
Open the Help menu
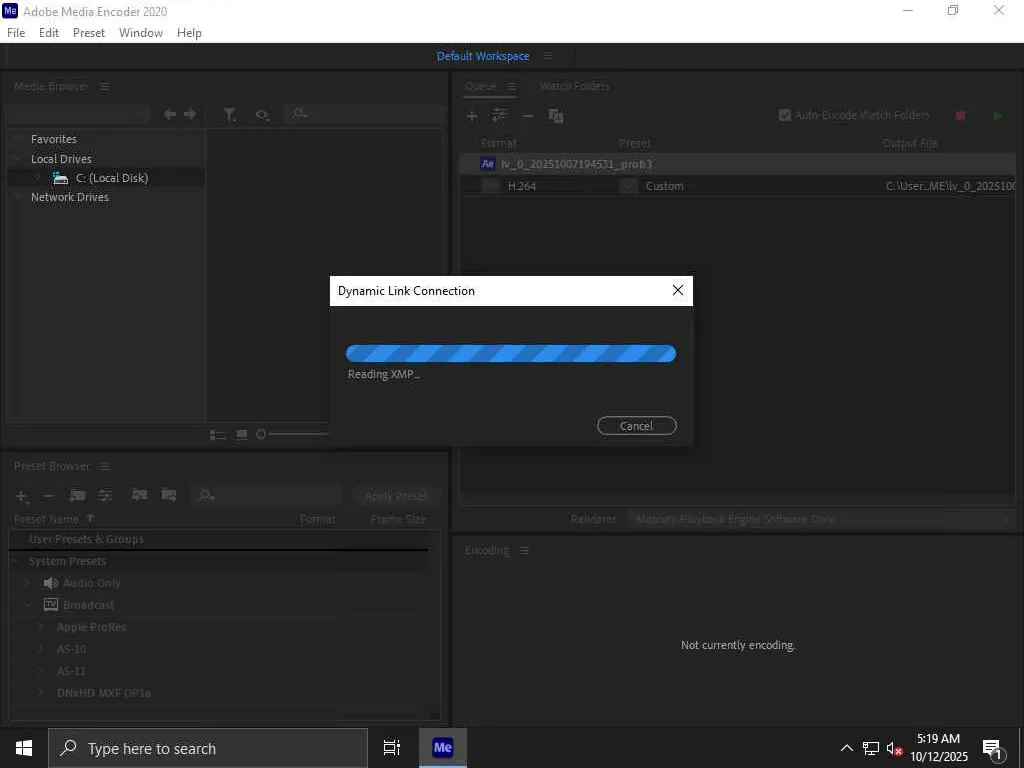pos(189,33)
